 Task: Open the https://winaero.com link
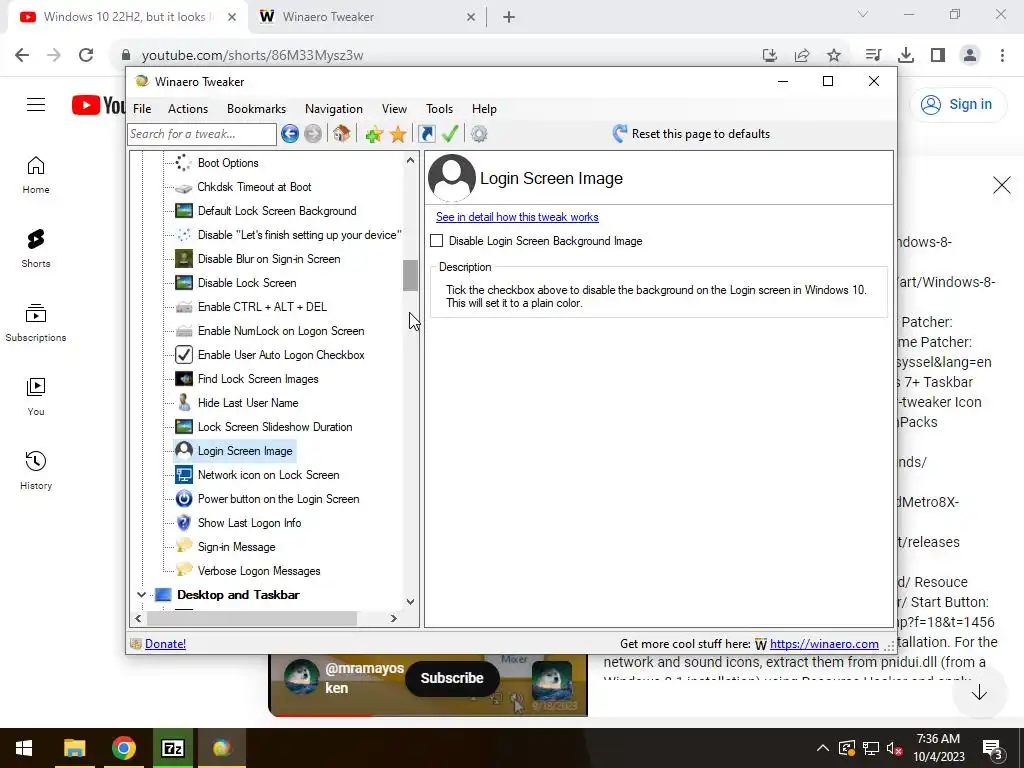[824, 644]
